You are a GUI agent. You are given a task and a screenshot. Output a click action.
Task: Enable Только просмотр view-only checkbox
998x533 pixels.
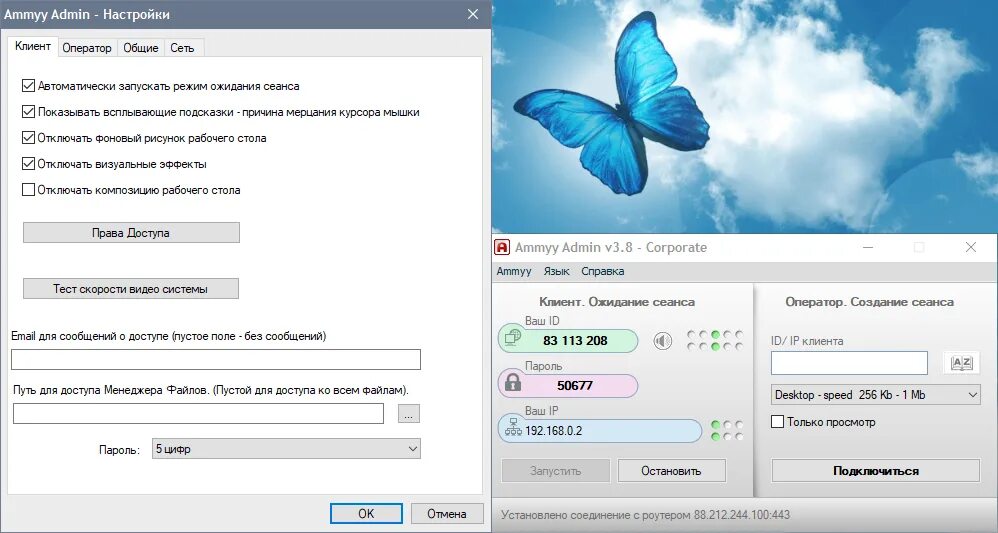[x=777, y=422]
